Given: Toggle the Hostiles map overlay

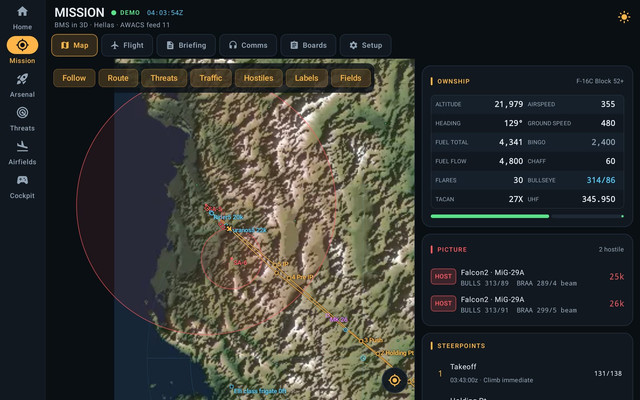Looking at the screenshot, I should pyautogui.click(x=258, y=78).
